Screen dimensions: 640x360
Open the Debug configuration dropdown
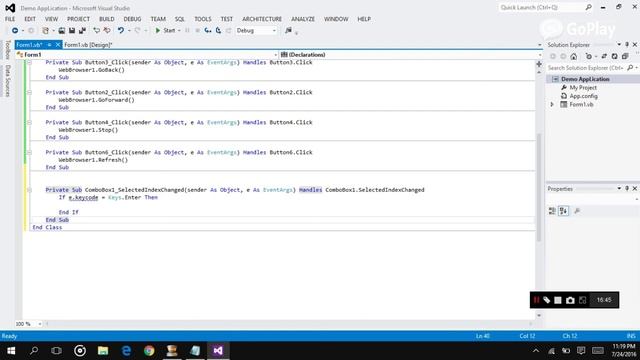[x=256, y=31]
